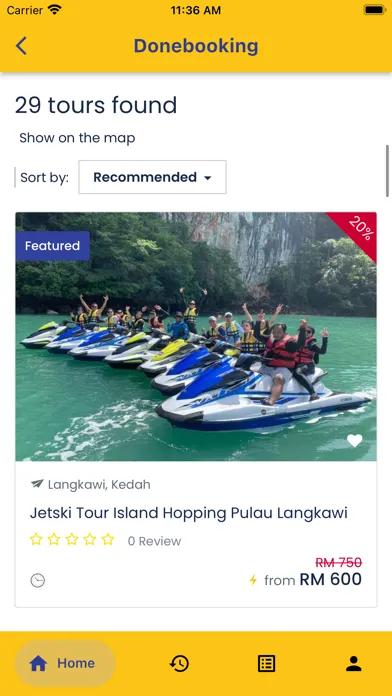Image resolution: width=392 pixels, height=696 pixels.
Task: Tap Show on the map link
Action: coord(77,138)
